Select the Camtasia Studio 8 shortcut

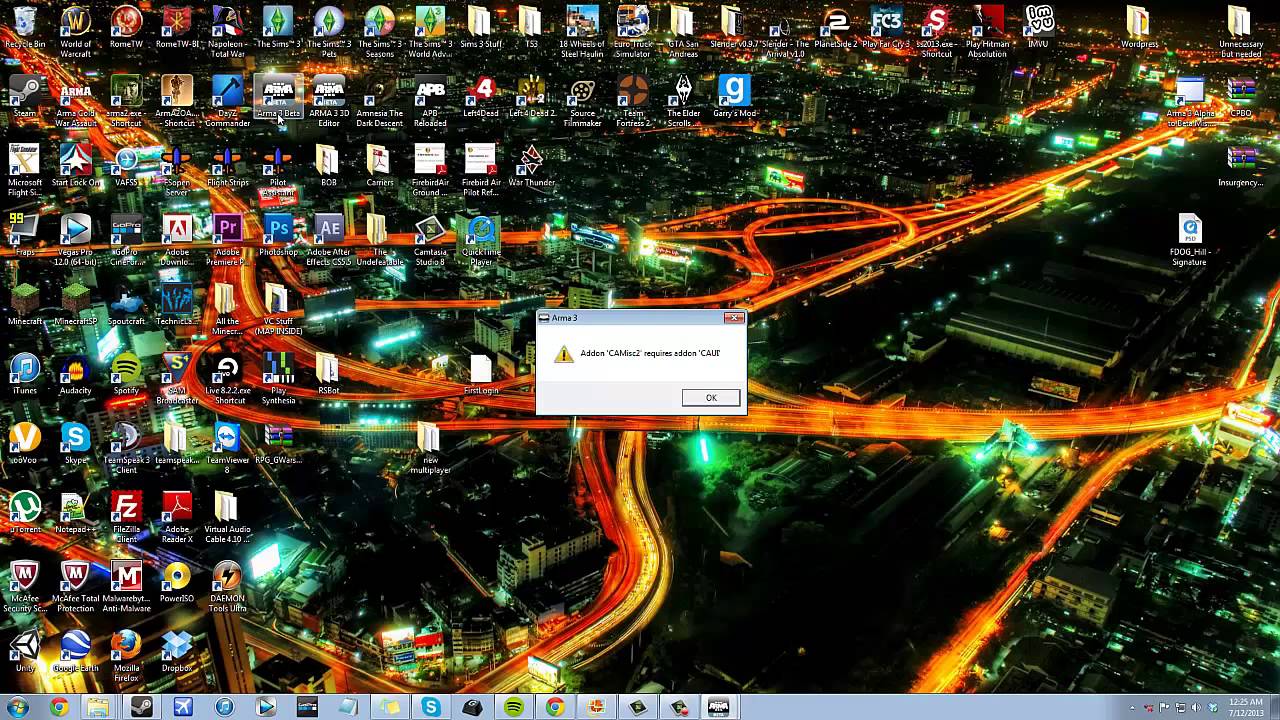click(430, 240)
